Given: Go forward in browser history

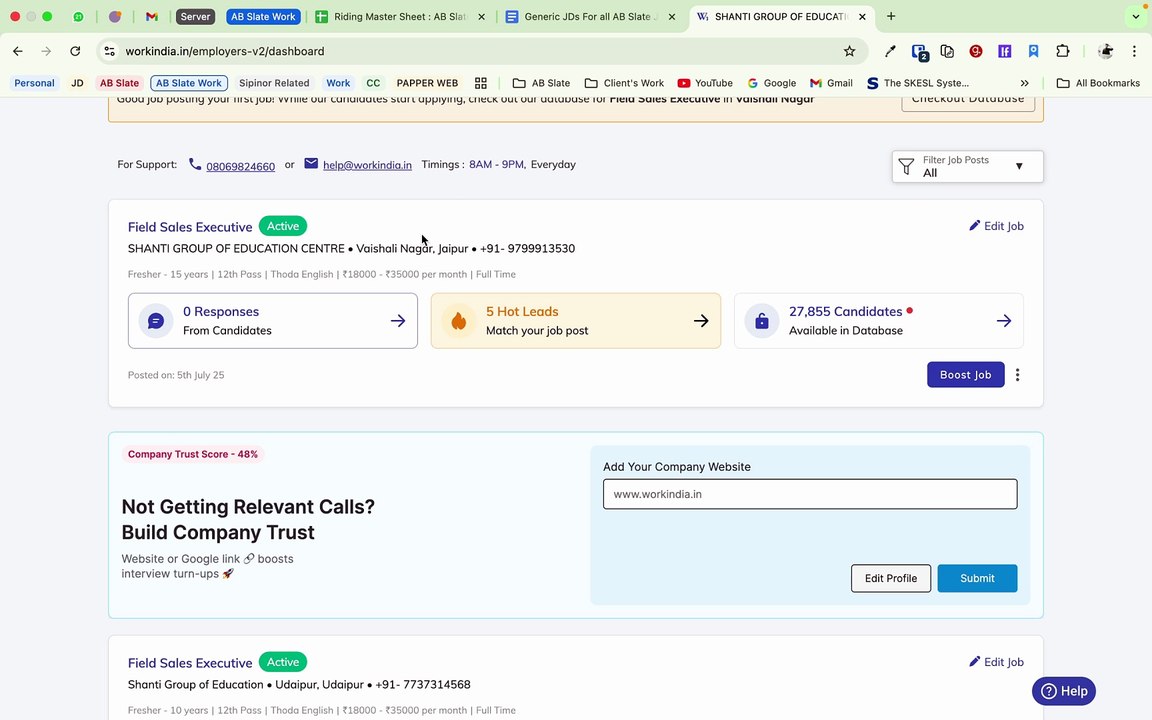Looking at the screenshot, I should click(46, 51).
